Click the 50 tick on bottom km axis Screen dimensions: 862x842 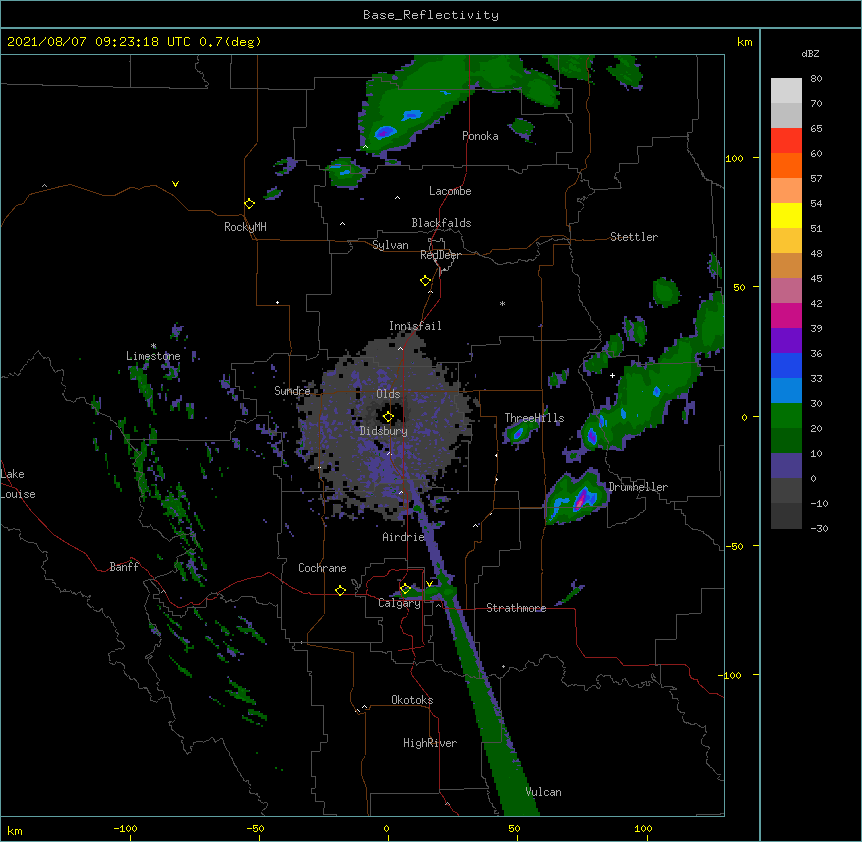tap(514, 828)
